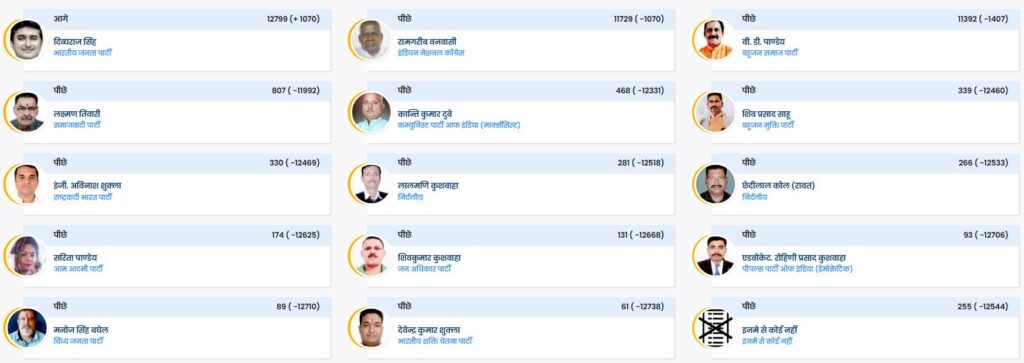The height and width of the screenshot is (363, 1024).
Task: Open इंडियन नेशनल कॉंग्रेस party link
Action: pos(431,53)
